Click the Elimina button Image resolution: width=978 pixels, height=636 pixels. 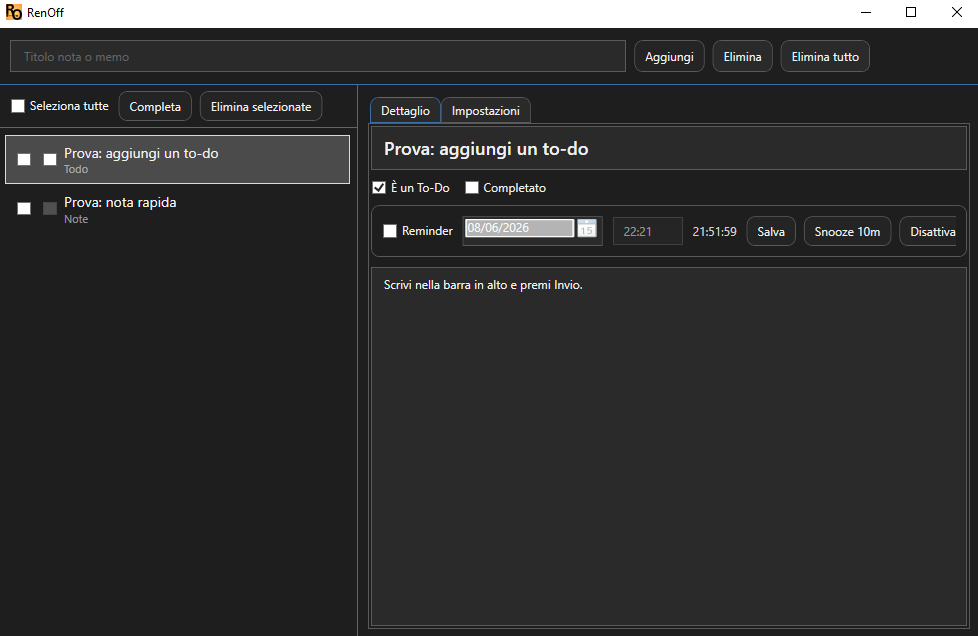[742, 57]
